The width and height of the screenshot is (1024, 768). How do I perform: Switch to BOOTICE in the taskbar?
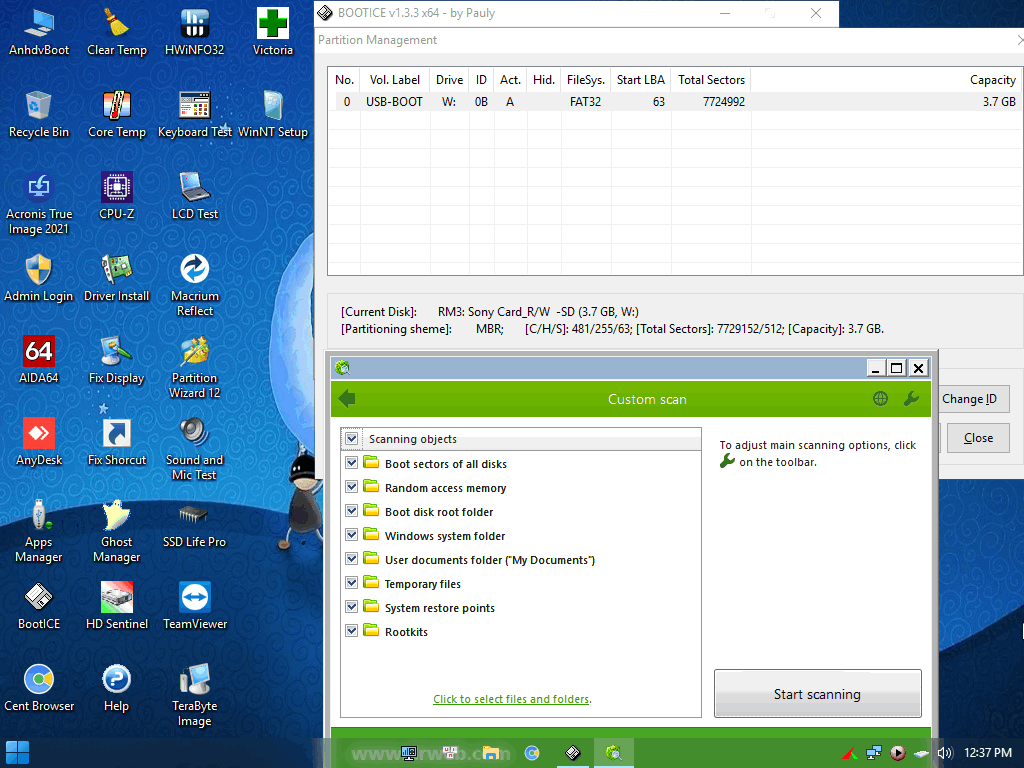click(x=572, y=753)
